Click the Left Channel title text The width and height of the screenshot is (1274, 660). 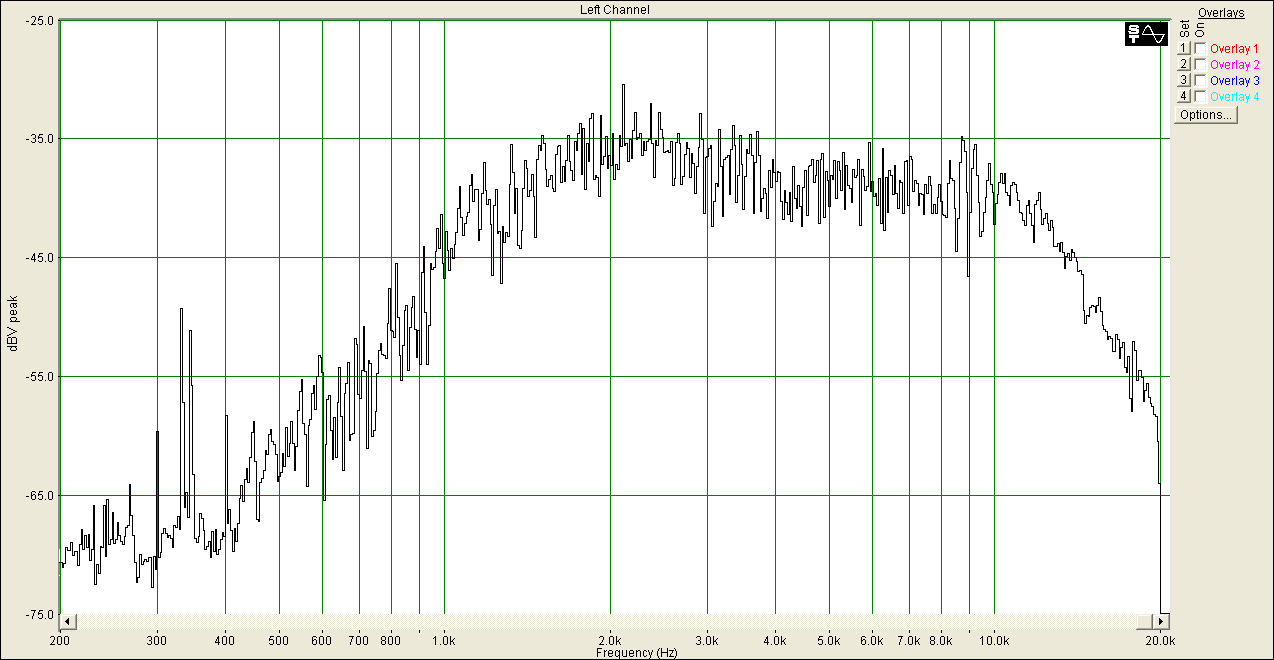click(615, 10)
